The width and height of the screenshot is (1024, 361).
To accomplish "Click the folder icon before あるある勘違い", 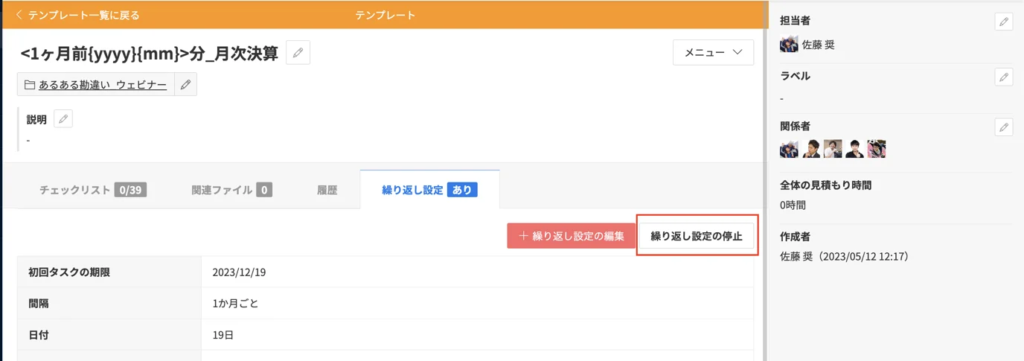I will (x=29, y=85).
